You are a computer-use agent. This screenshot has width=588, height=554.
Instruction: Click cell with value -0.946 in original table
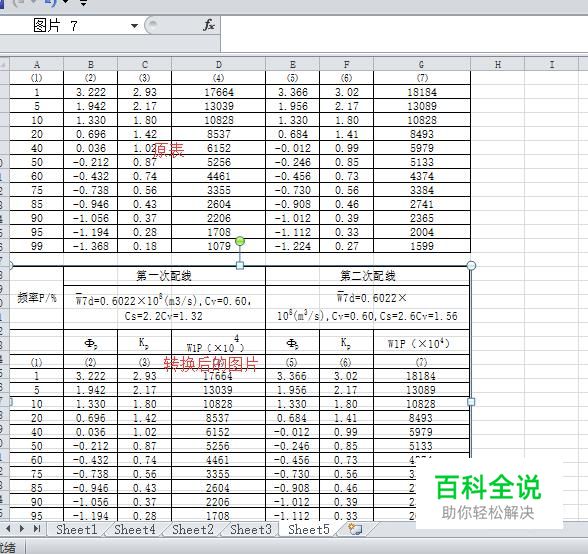(x=90, y=204)
